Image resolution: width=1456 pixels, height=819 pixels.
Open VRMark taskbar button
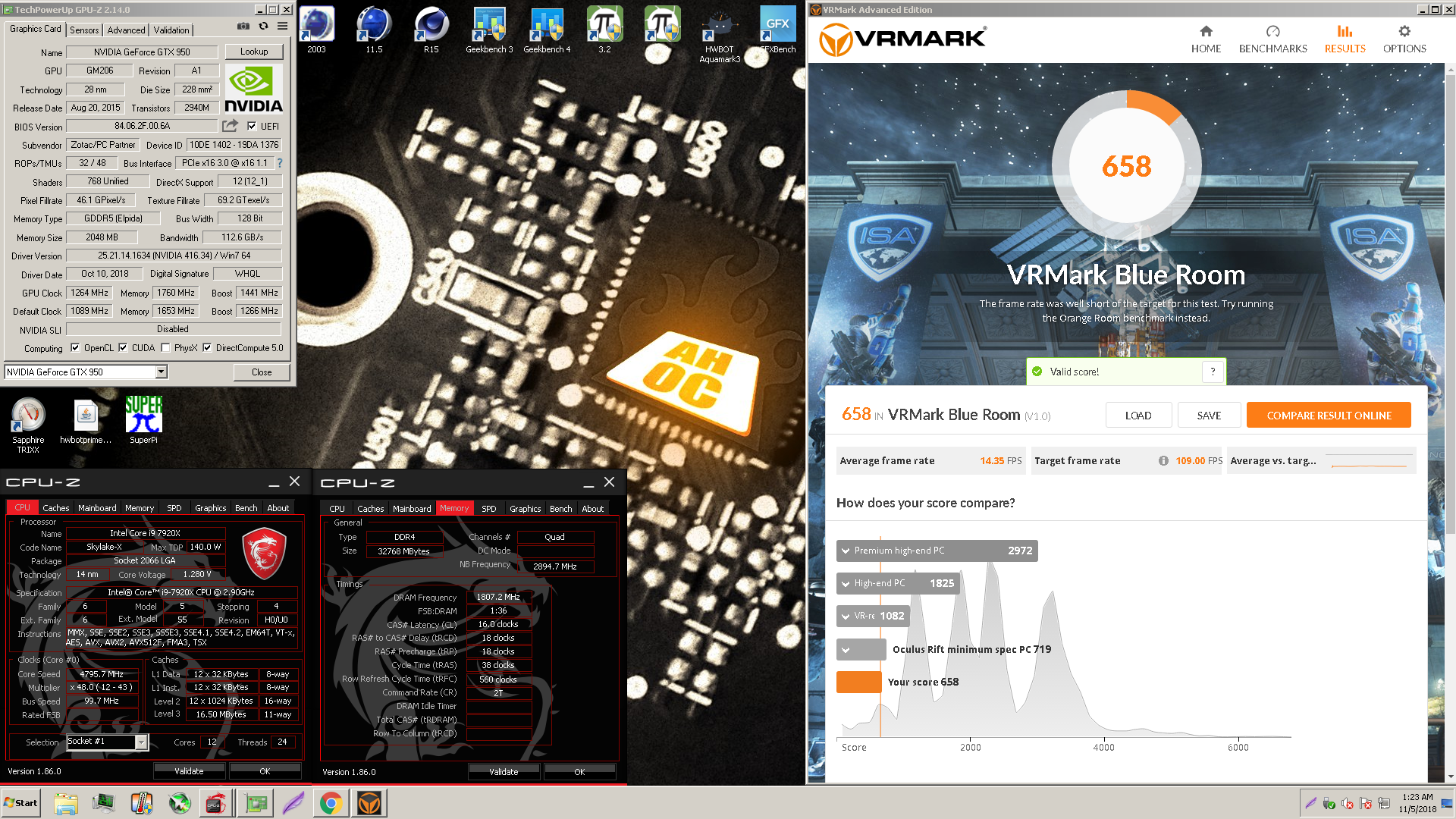(x=369, y=803)
